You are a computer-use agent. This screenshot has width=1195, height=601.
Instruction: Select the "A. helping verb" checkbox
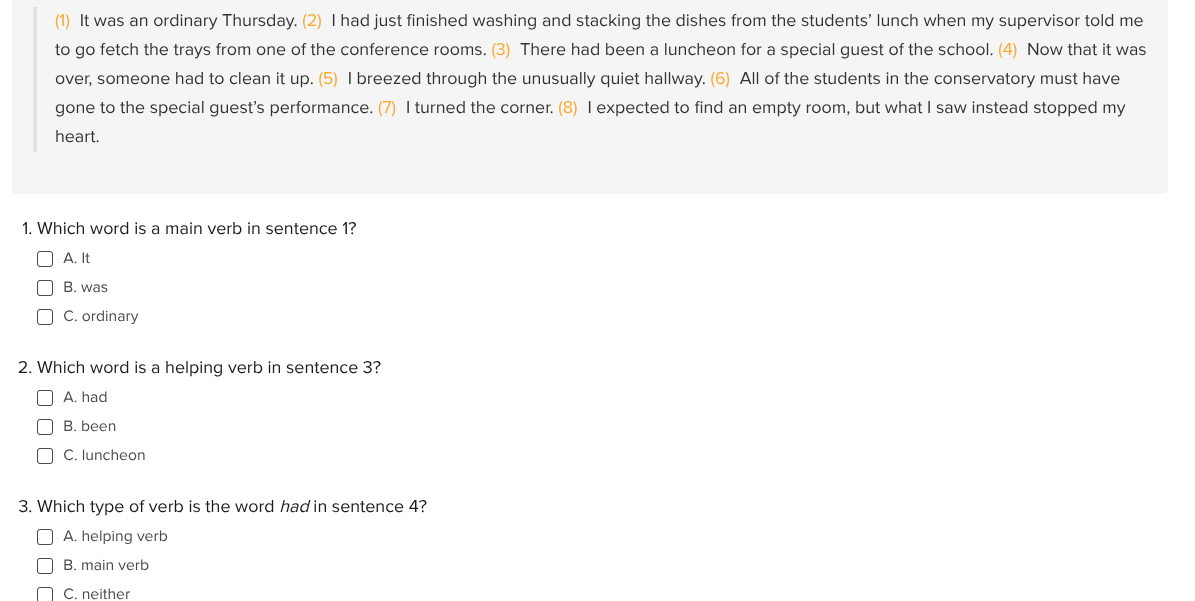click(45, 537)
